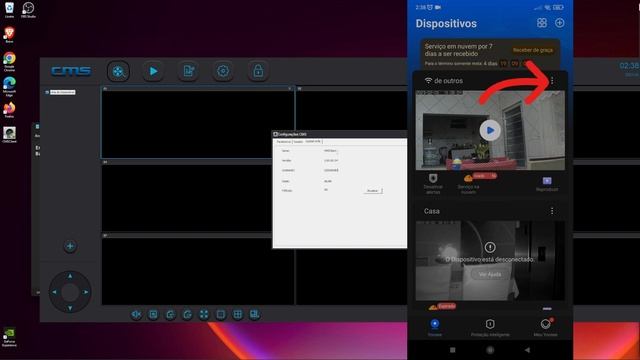Open the Brave browser desktop icon

coord(9,34)
